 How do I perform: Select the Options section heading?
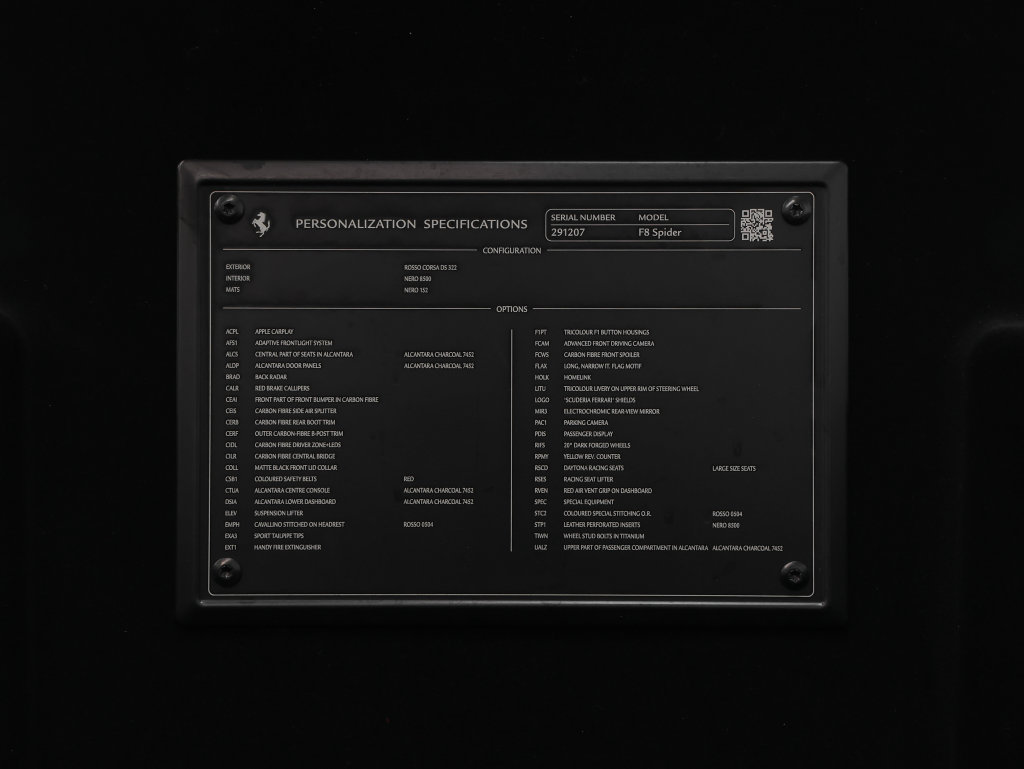click(x=511, y=309)
